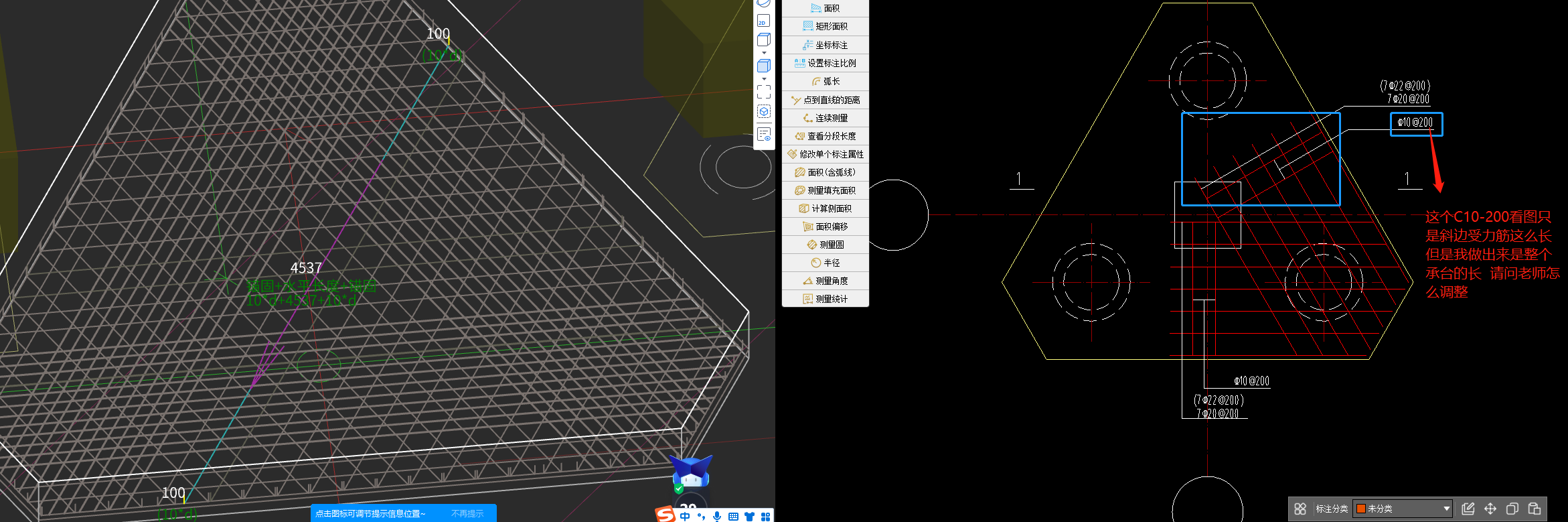Choose the 半径 radius tool
Image resolution: width=1568 pixels, height=522 pixels.
[x=825, y=263]
